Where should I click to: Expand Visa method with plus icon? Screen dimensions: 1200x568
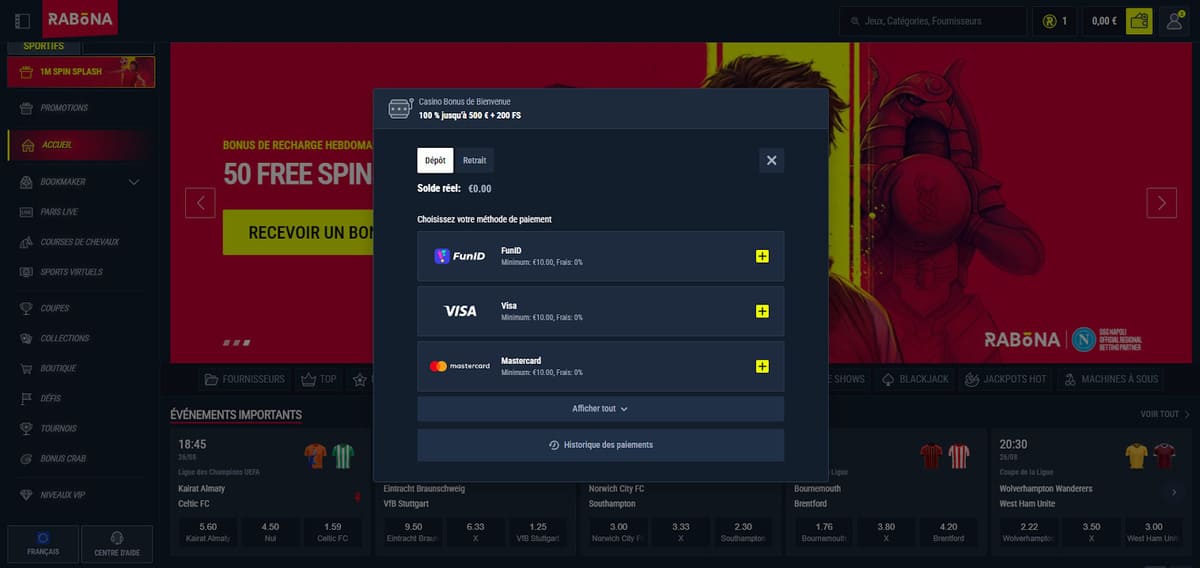(762, 312)
